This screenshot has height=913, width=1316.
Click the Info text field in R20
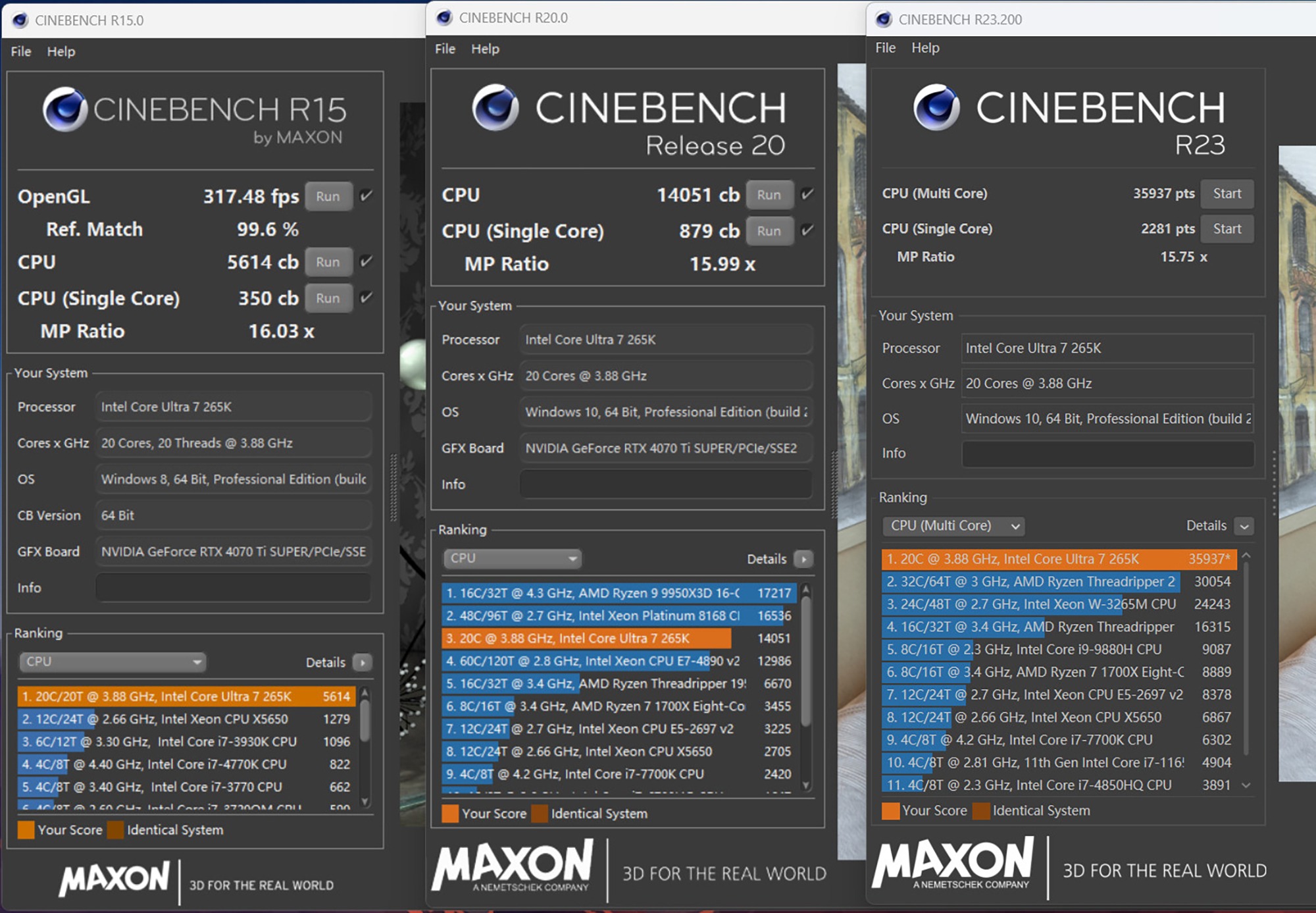pyautogui.click(x=665, y=484)
